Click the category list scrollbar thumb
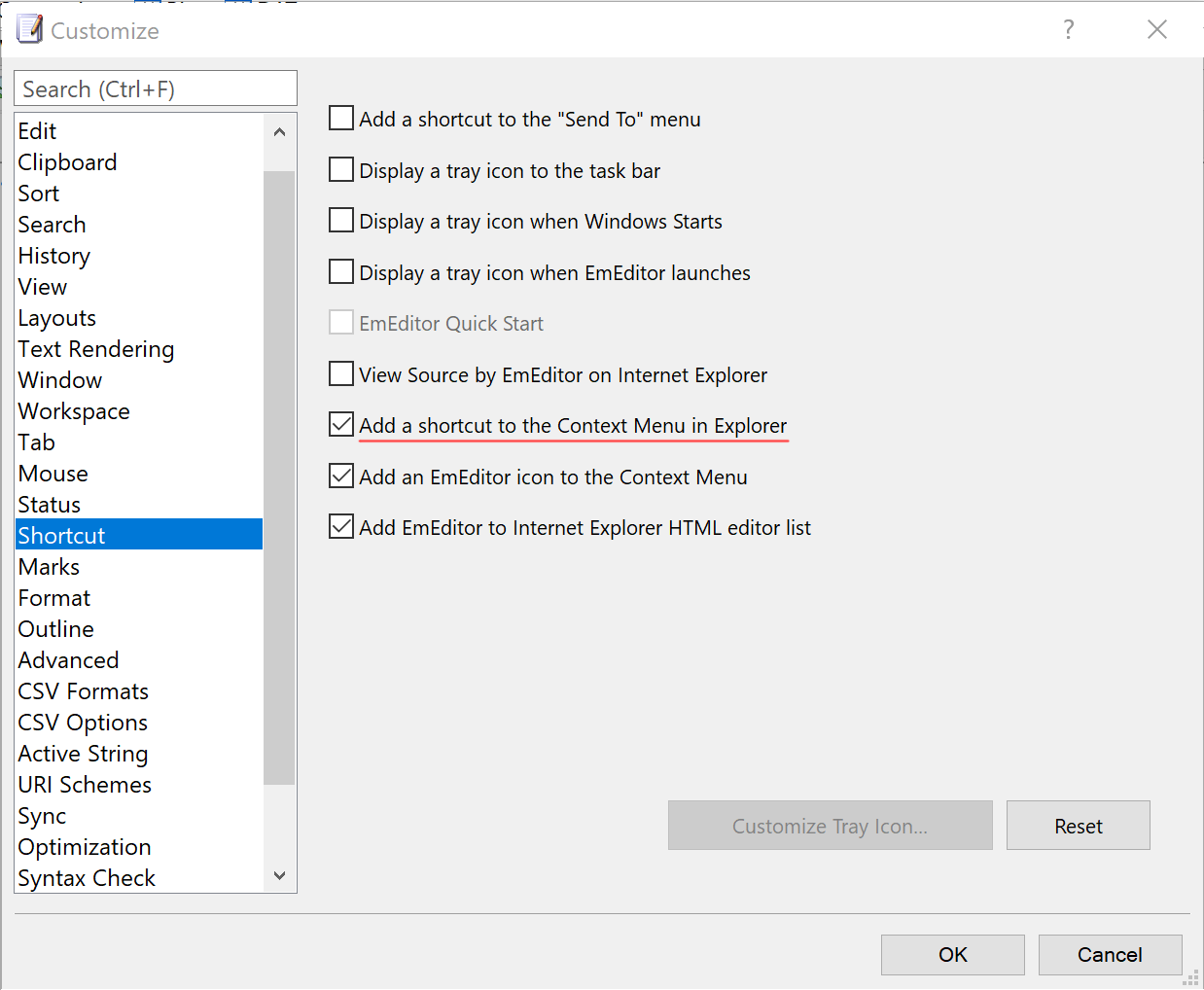The height and width of the screenshot is (990, 1204). click(x=279, y=477)
